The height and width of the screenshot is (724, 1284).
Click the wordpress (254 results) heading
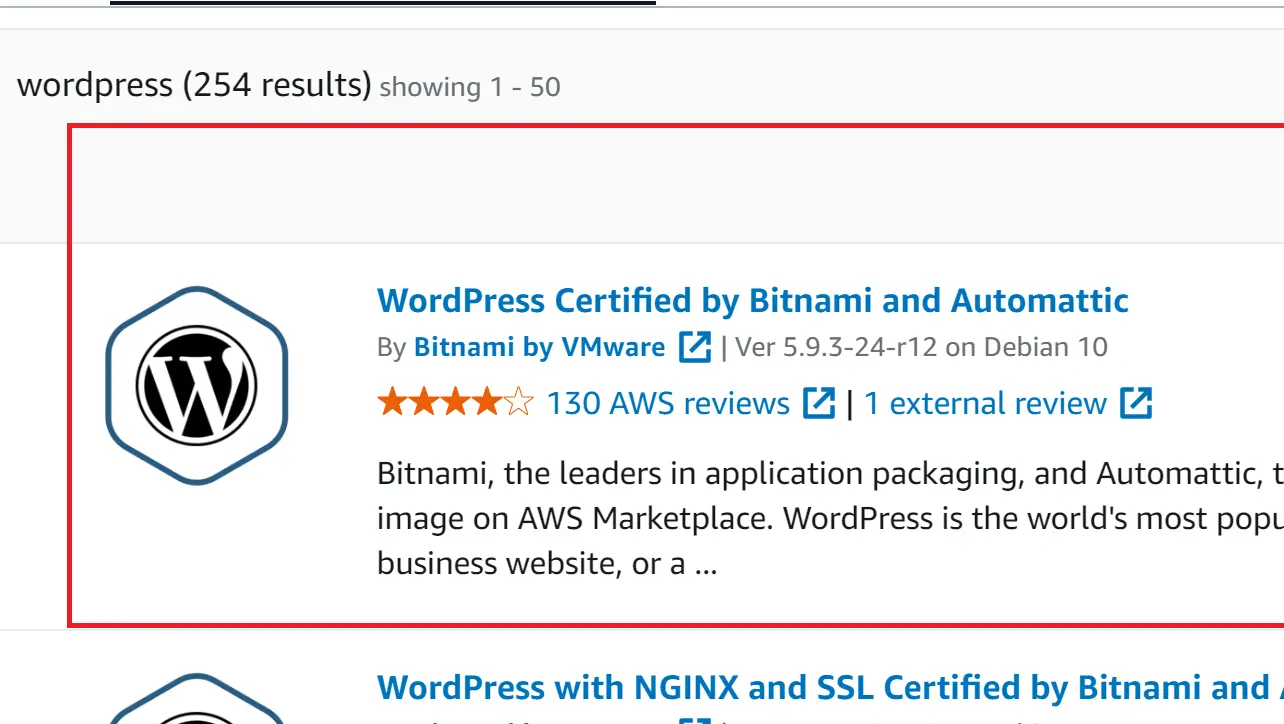(194, 85)
